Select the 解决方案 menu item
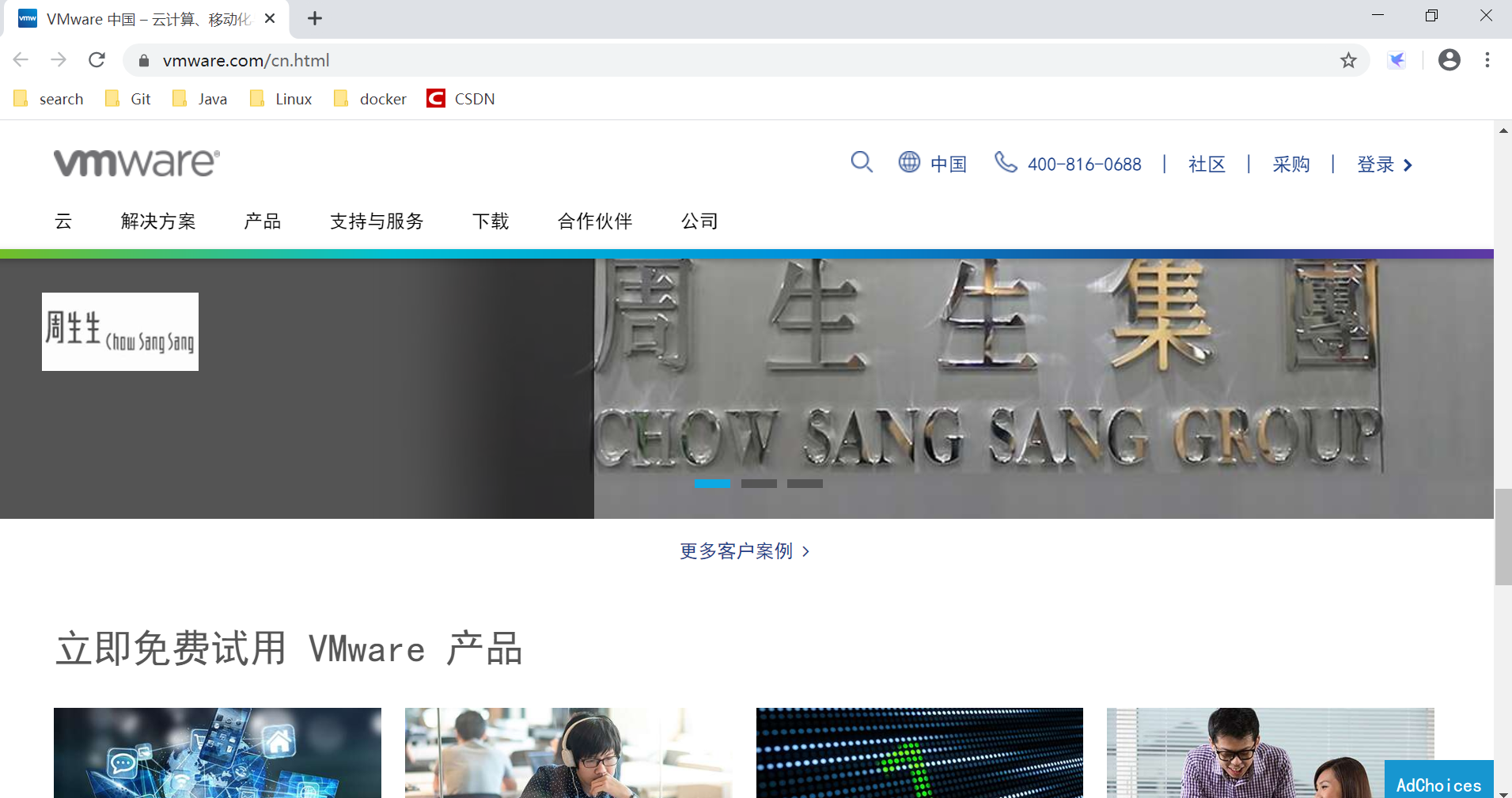The image size is (1512, 798). (157, 221)
